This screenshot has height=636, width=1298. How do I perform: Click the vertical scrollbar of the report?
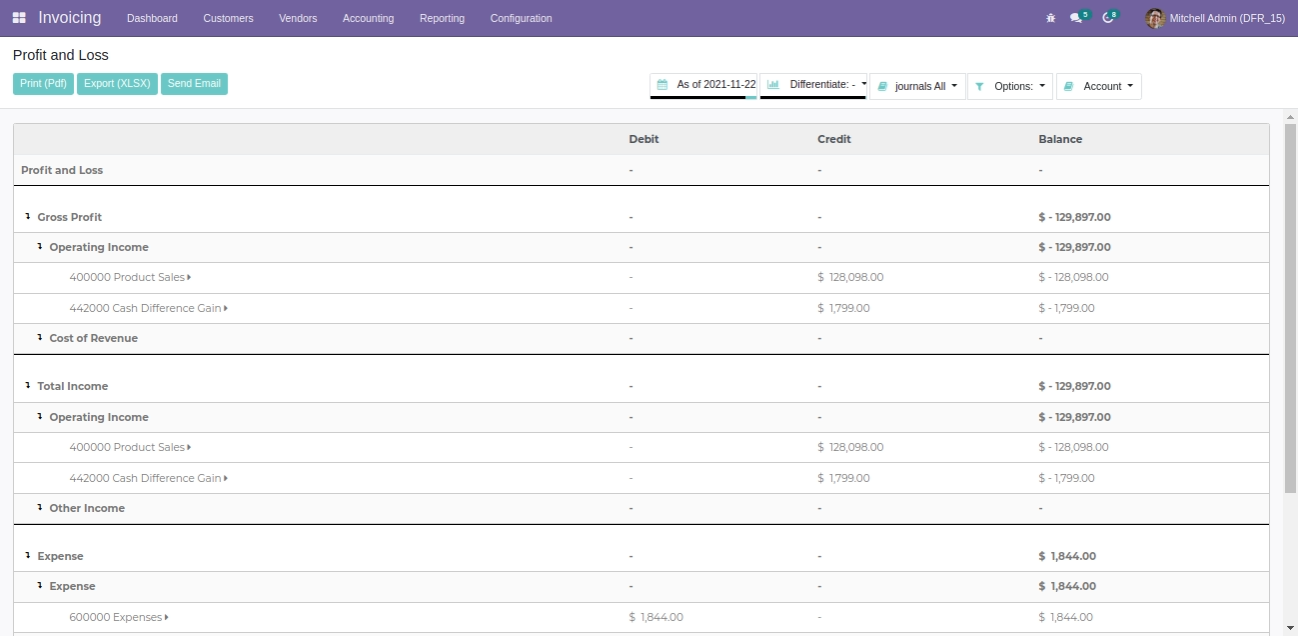[1289, 310]
